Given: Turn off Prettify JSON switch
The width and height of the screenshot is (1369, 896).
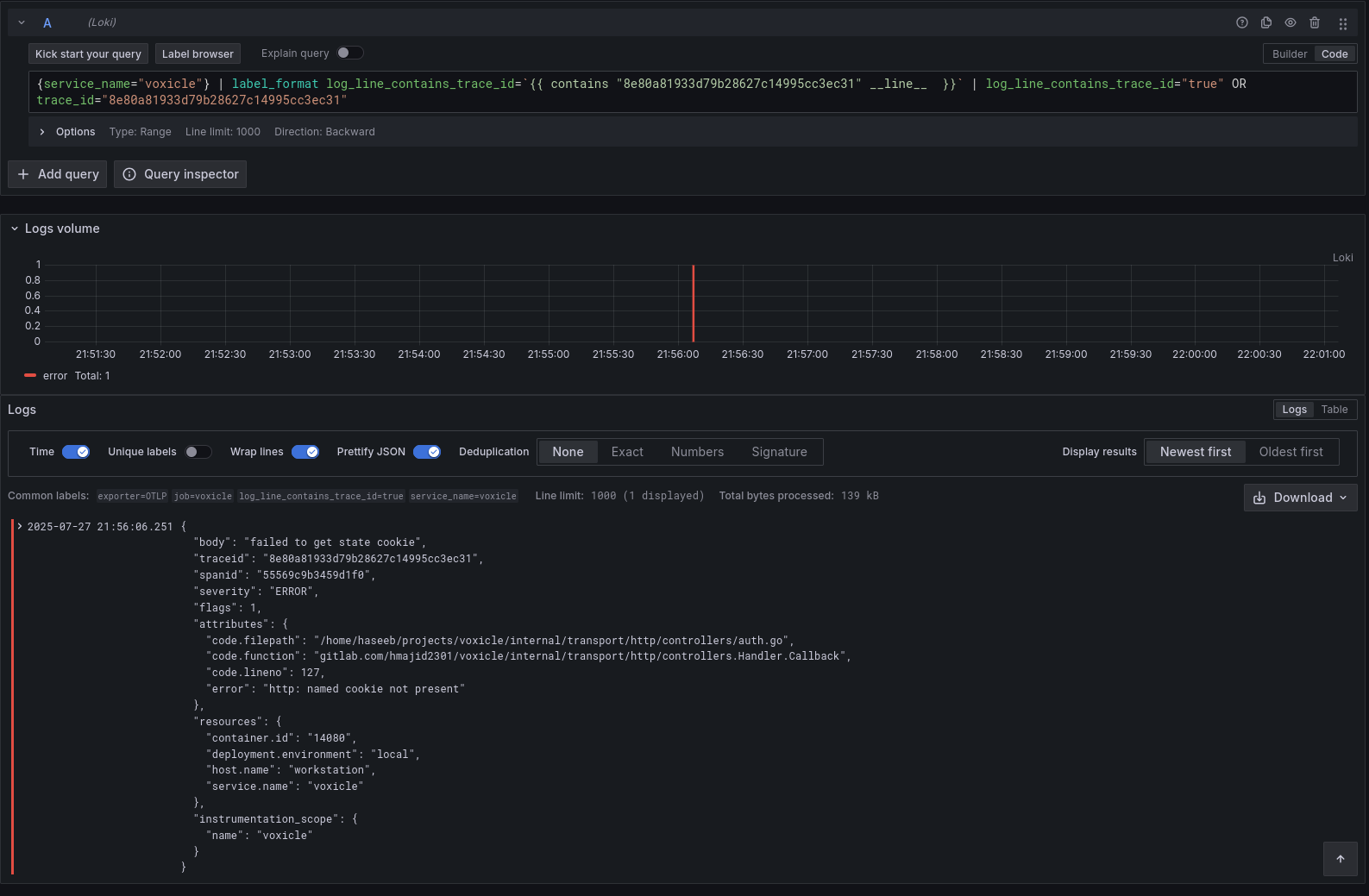Looking at the screenshot, I should pos(427,452).
